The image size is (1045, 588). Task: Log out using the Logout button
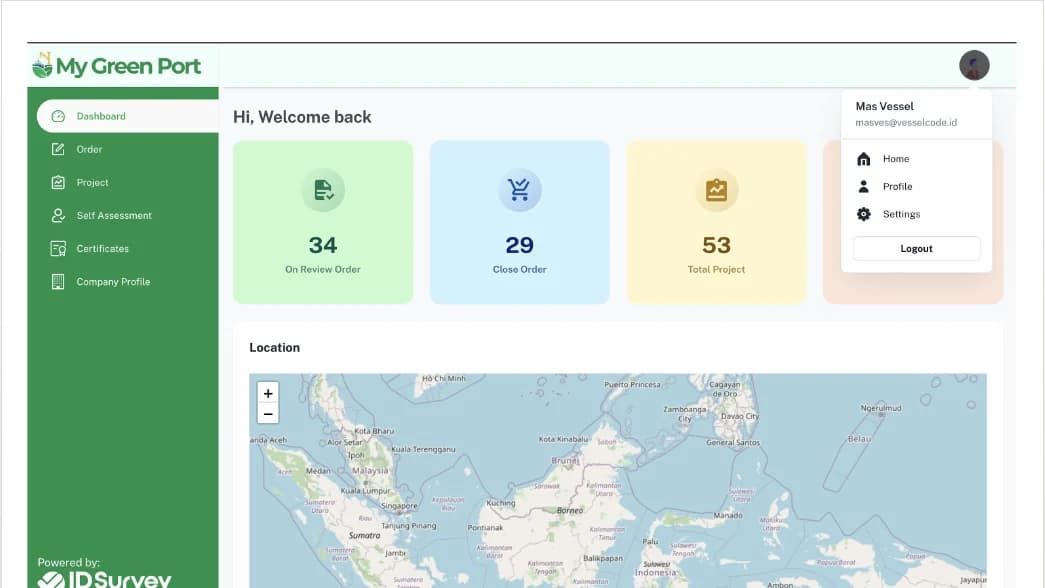pyautogui.click(x=916, y=249)
